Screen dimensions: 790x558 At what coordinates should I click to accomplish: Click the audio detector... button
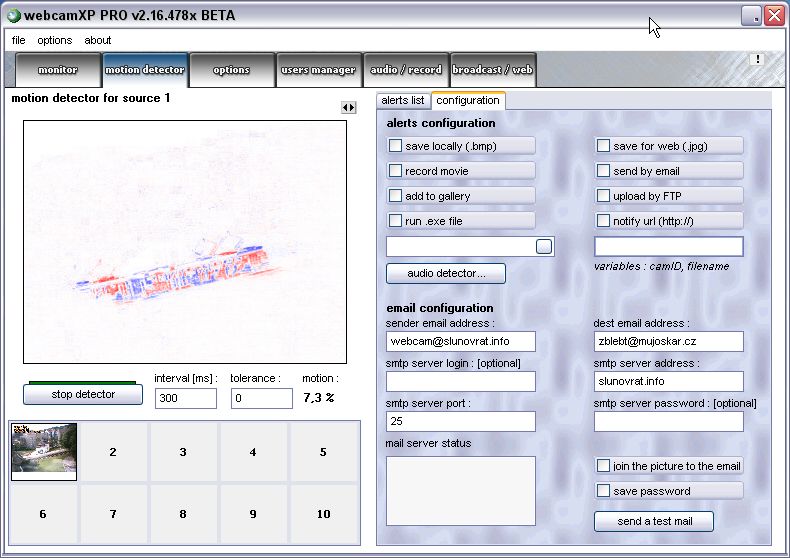[446, 273]
